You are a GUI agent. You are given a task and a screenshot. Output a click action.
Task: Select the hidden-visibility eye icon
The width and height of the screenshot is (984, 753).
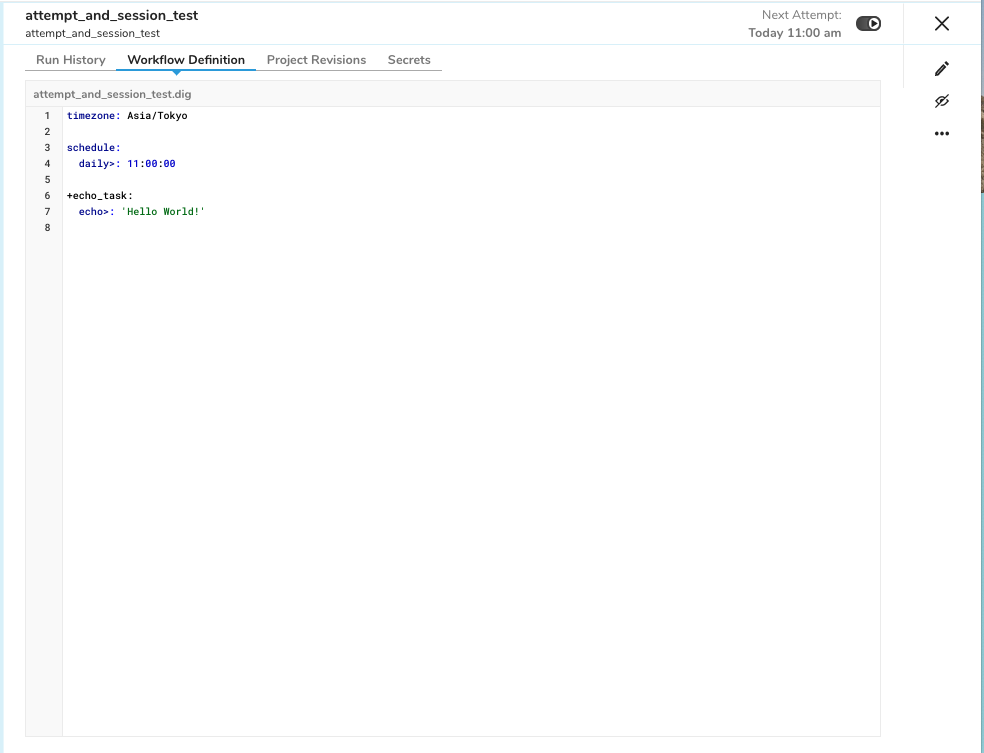pyautogui.click(x=941, y=100)
